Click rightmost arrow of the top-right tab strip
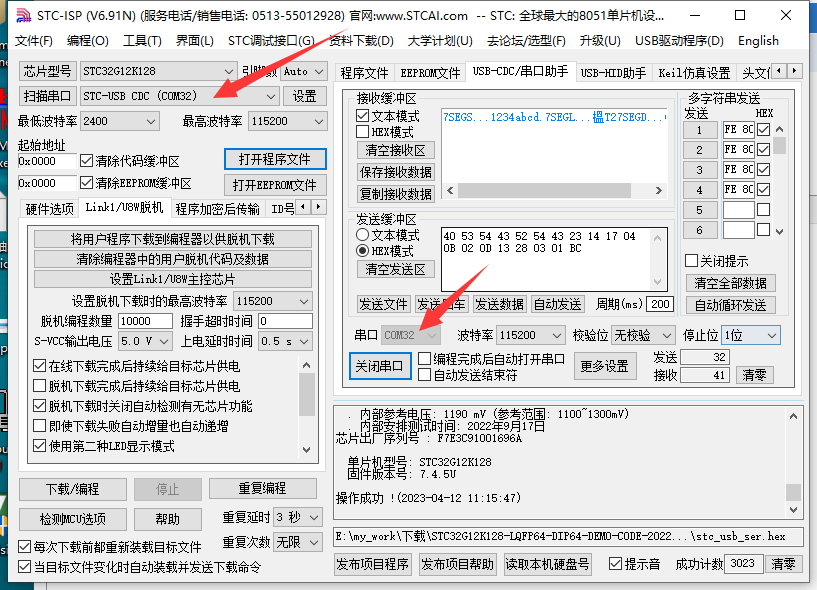The height and width of the screenshot is (590, 817). click(794, 70)
